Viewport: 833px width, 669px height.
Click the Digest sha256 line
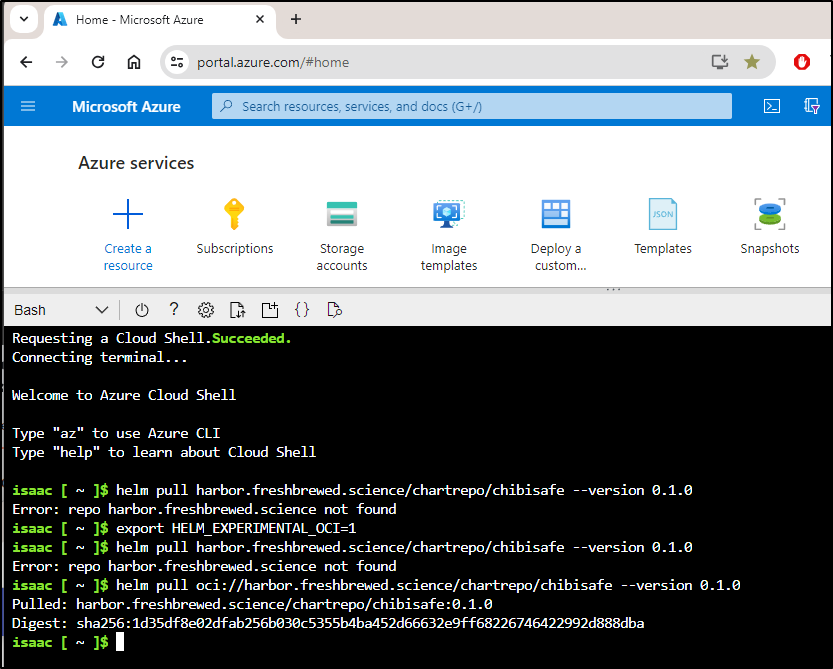pyautogui.click(x=328, y=623)
